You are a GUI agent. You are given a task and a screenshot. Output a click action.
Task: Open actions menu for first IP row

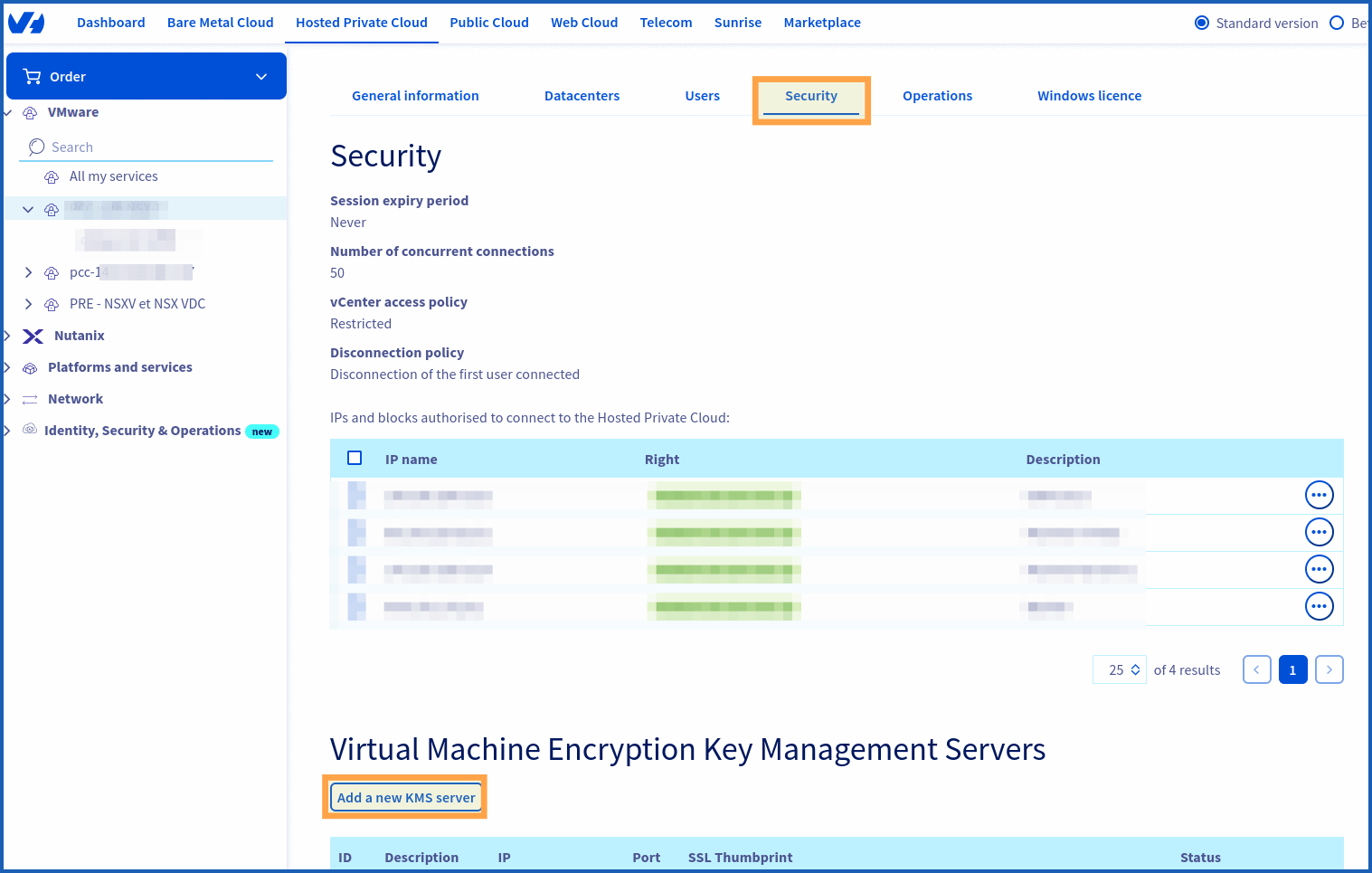click(1319, 495)
